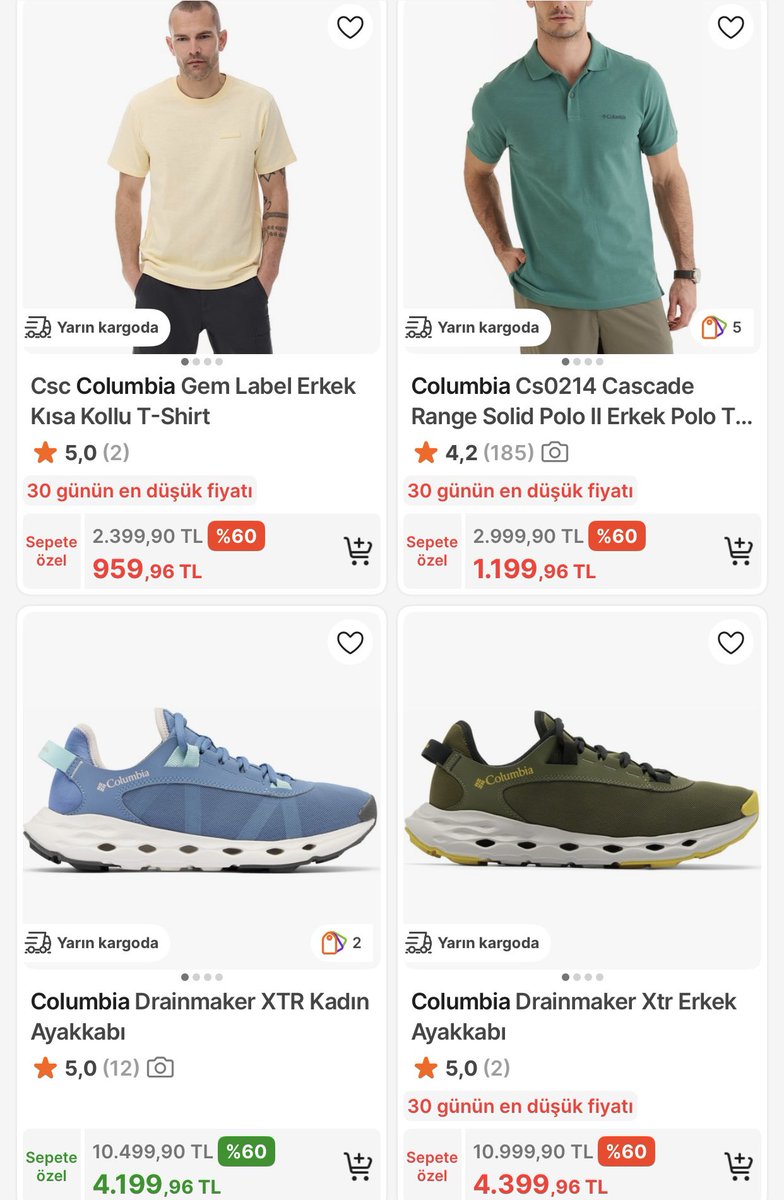View photo reviews of Cascade Range Polo
The height and width of the screenshot is (1200, 784).
pyautogui.click(x=554, y=453)
